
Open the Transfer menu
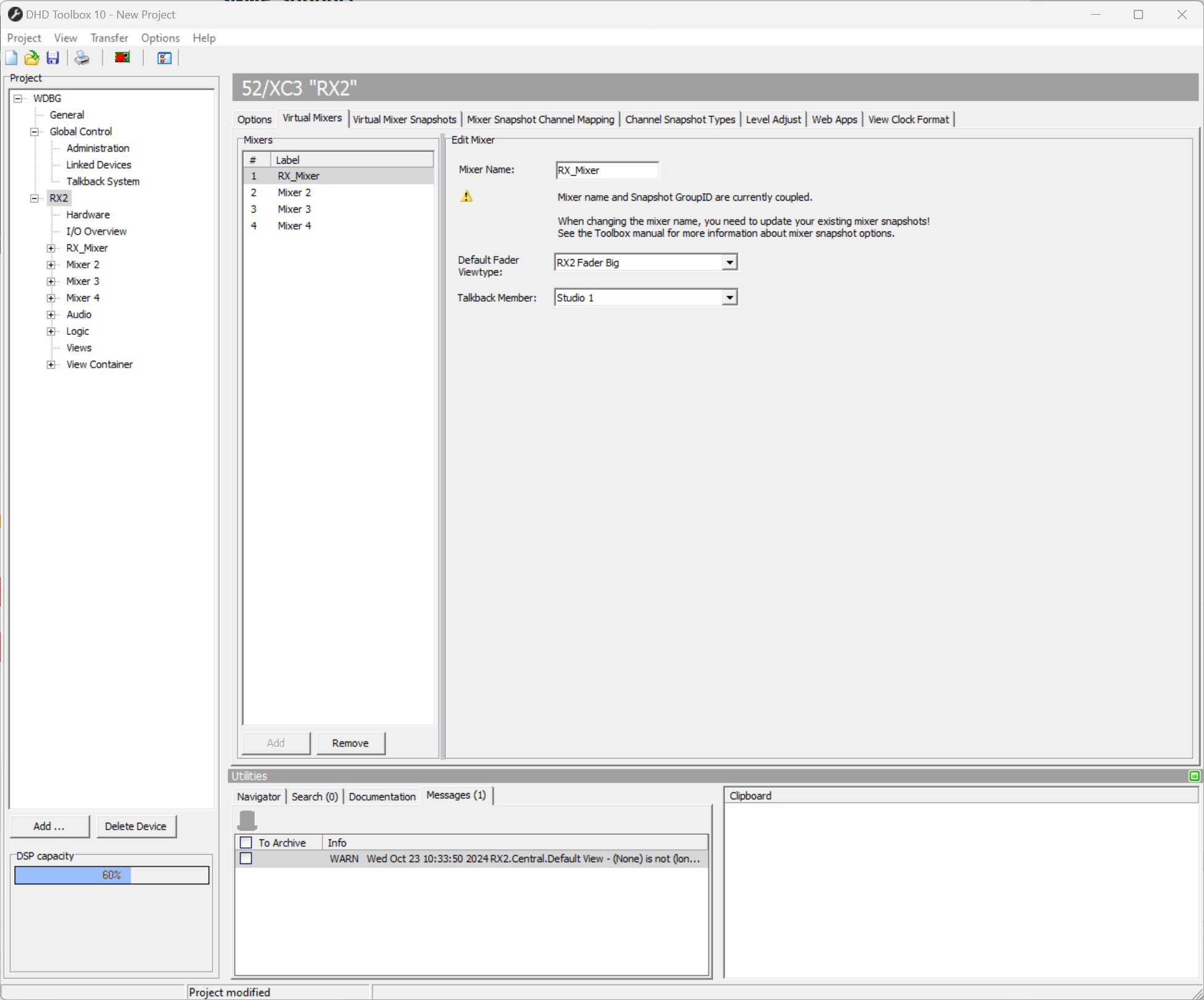[108, 38]
